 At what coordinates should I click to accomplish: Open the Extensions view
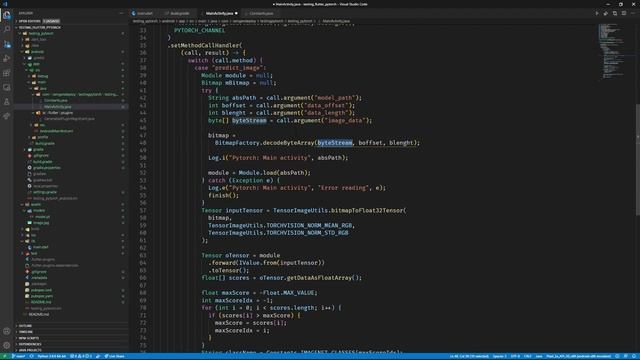click(7, 73)
